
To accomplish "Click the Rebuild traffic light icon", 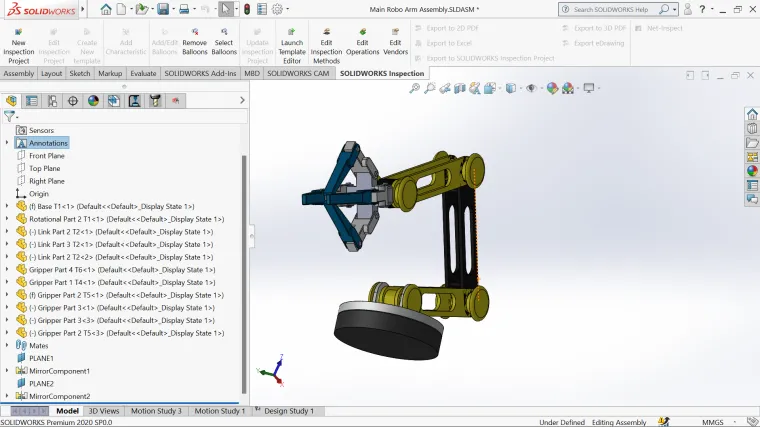I will click(249, 9).
